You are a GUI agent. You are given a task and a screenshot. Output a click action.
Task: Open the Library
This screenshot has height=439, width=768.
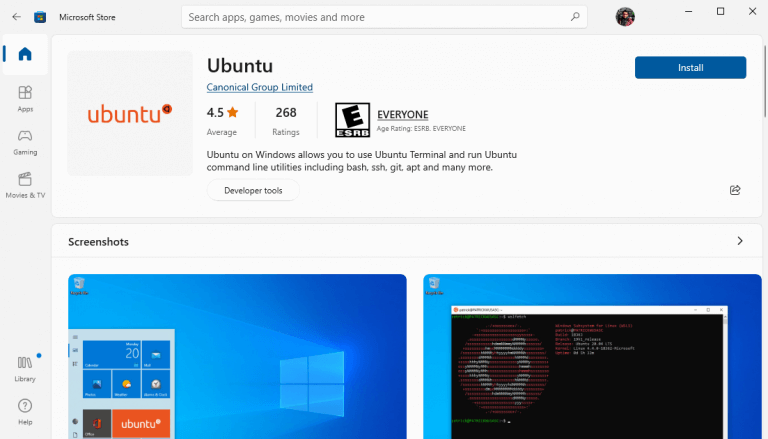coord(25,369)
